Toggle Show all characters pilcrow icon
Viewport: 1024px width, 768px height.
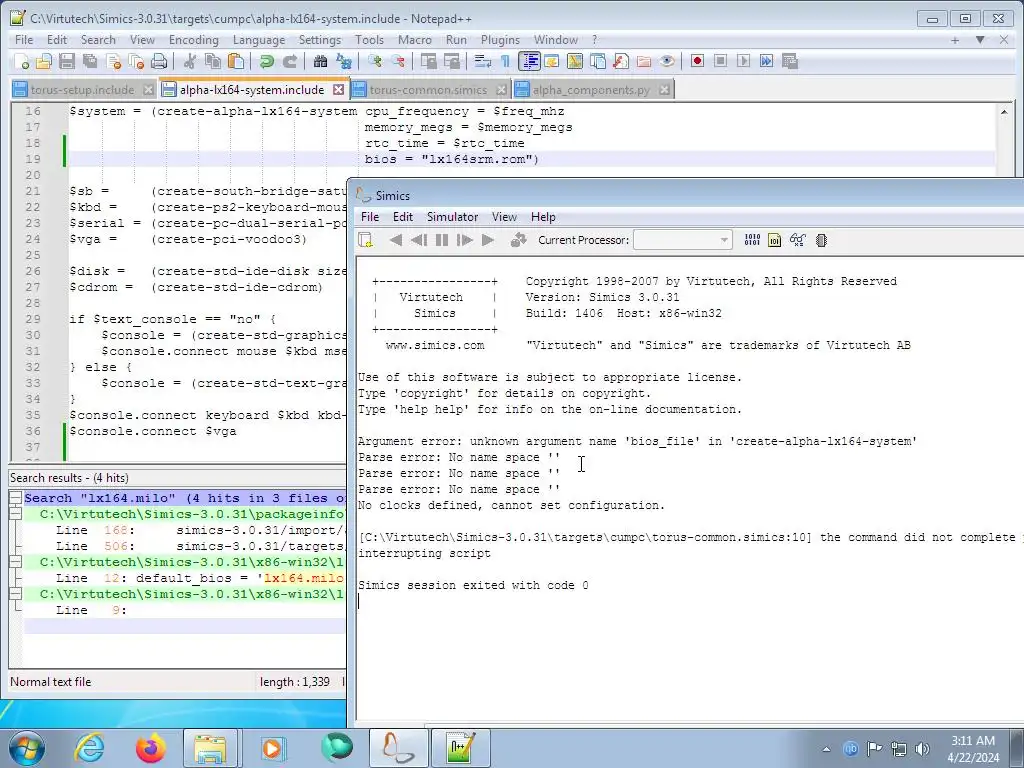(x=505, y=61)
